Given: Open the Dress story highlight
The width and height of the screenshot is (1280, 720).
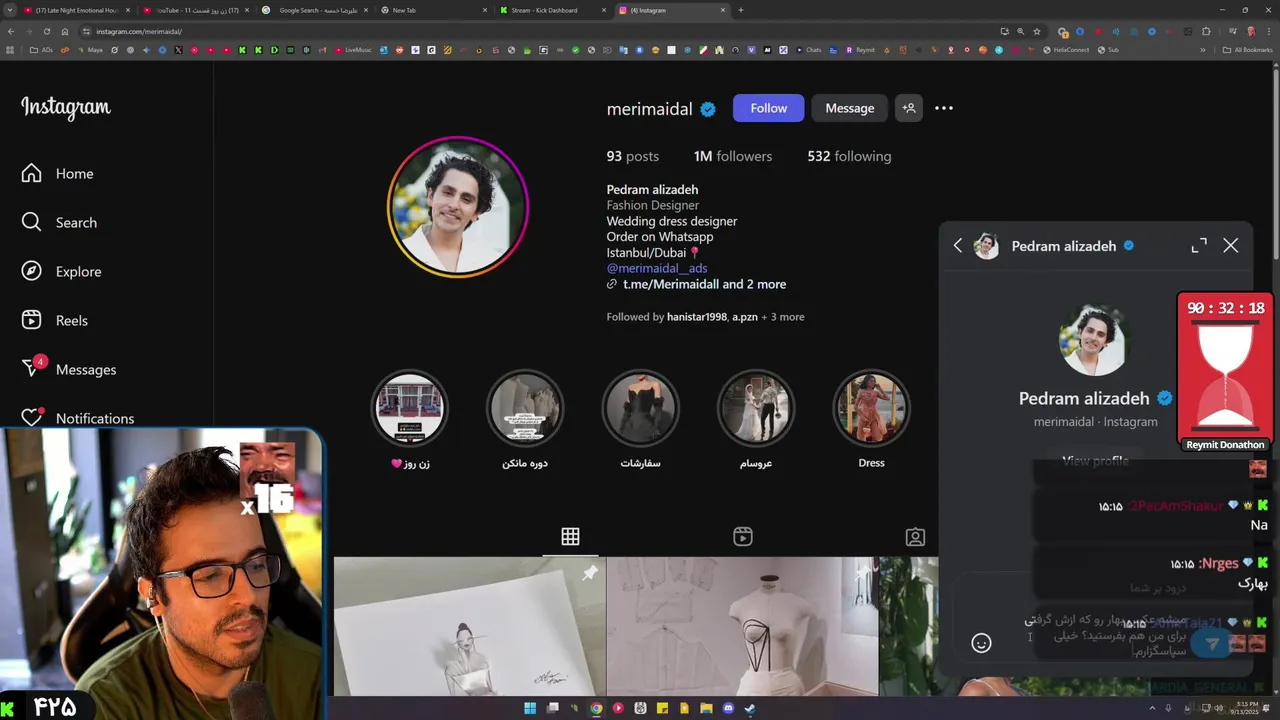Looking at the screenshot, I should pyautogui.click(x=871, y=419).
